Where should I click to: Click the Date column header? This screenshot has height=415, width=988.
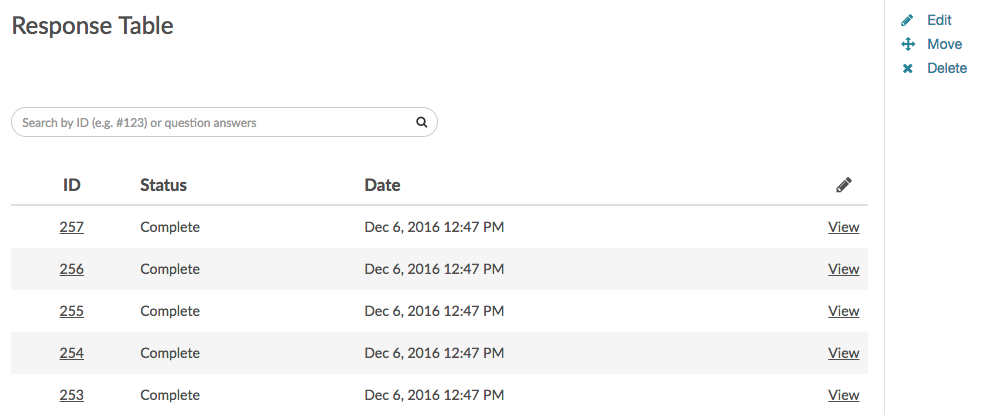(x=382, y=185)
